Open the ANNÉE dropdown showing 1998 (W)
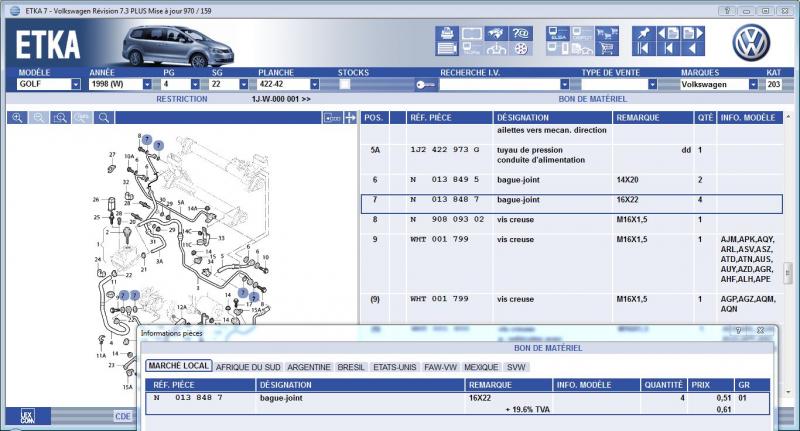 (x=147, y=84)
